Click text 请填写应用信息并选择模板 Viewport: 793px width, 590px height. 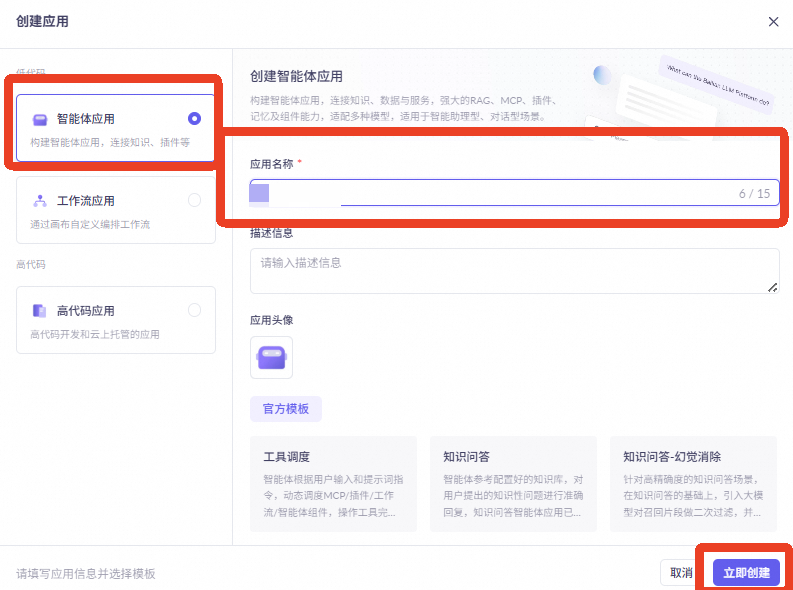coord(85,574)
